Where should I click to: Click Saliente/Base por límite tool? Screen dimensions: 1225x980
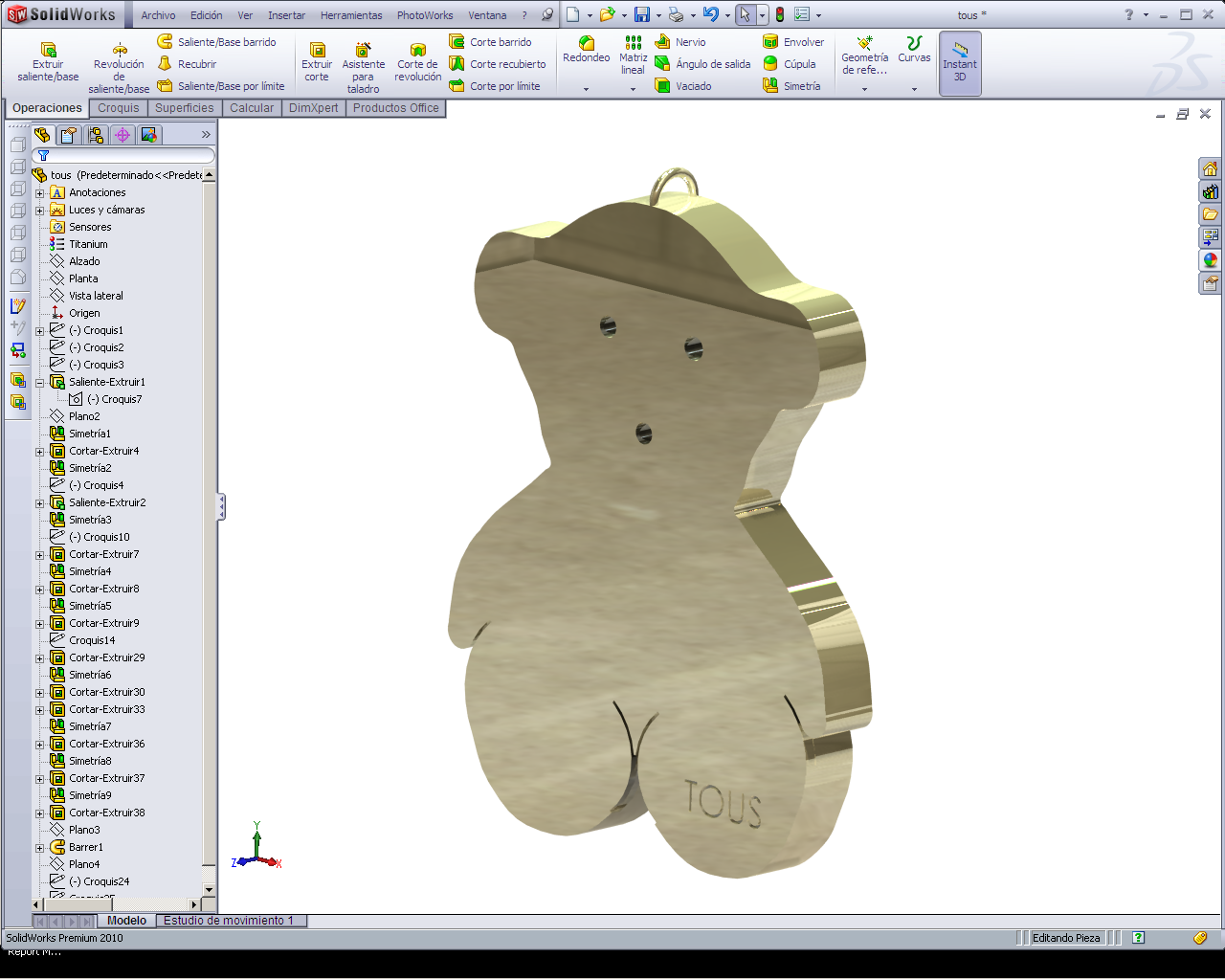(x=221, y=86)
